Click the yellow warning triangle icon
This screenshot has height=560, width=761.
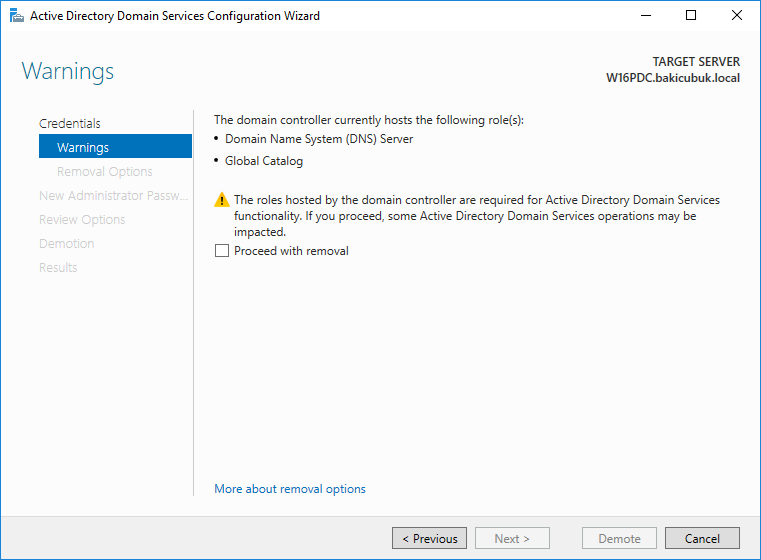click(x=222, y=199)
